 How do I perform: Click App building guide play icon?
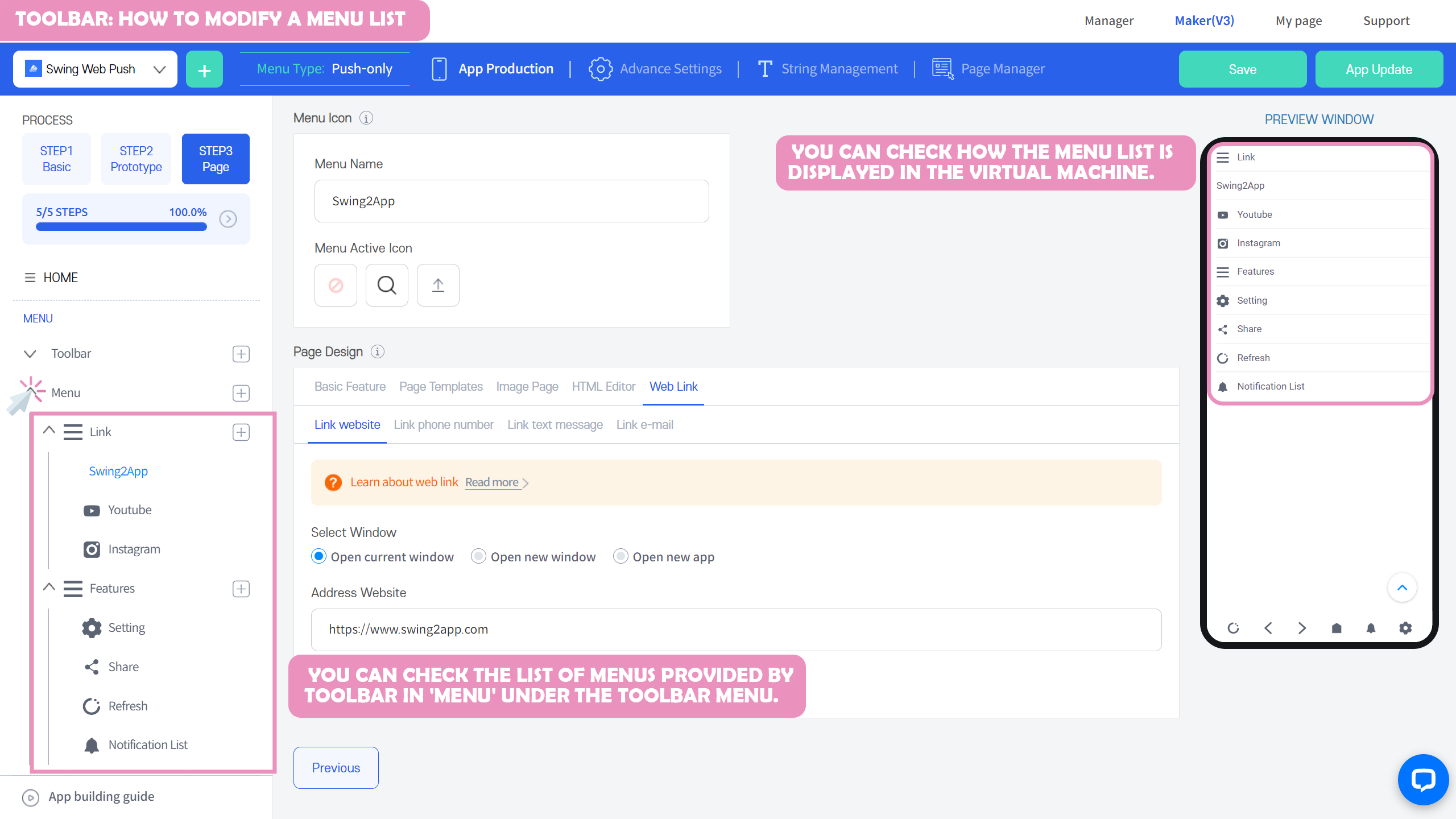pos(31,797)
